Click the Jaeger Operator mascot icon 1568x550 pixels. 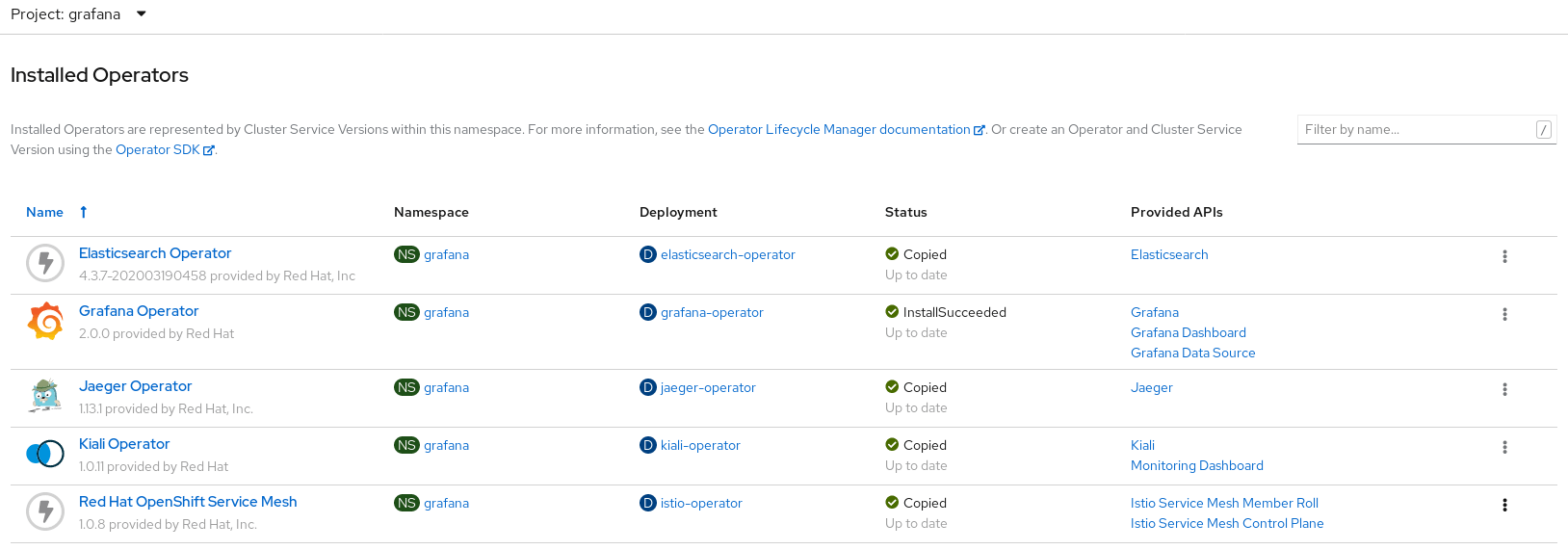click(x=45, y=396)
